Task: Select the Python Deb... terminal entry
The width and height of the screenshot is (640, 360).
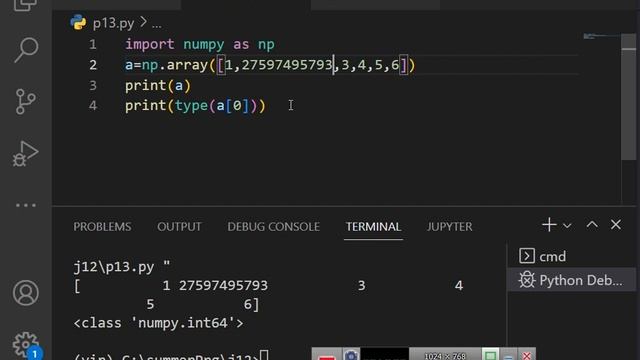Action: (571, 280)
